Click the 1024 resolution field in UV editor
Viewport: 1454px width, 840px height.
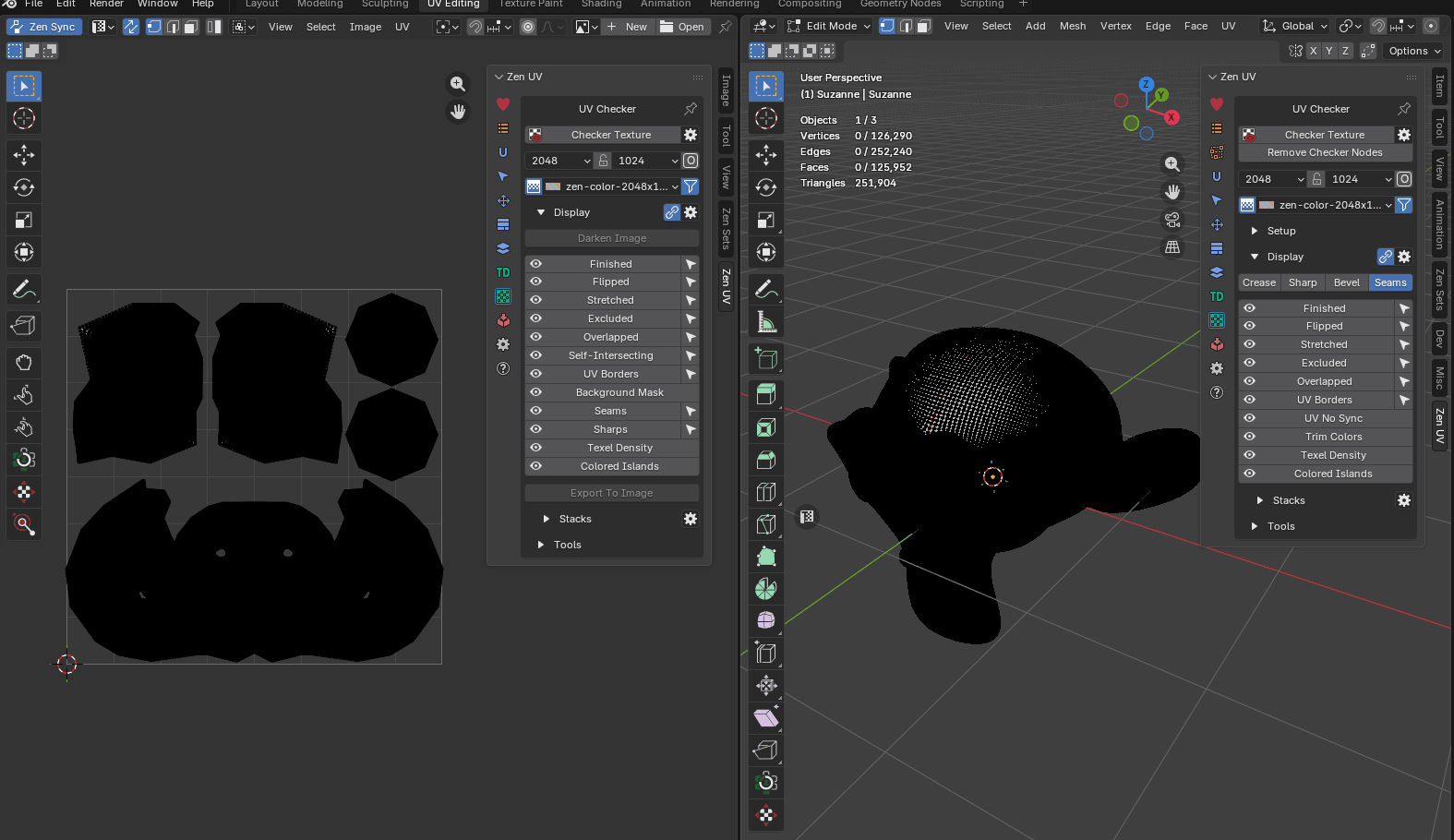(638, 161)
